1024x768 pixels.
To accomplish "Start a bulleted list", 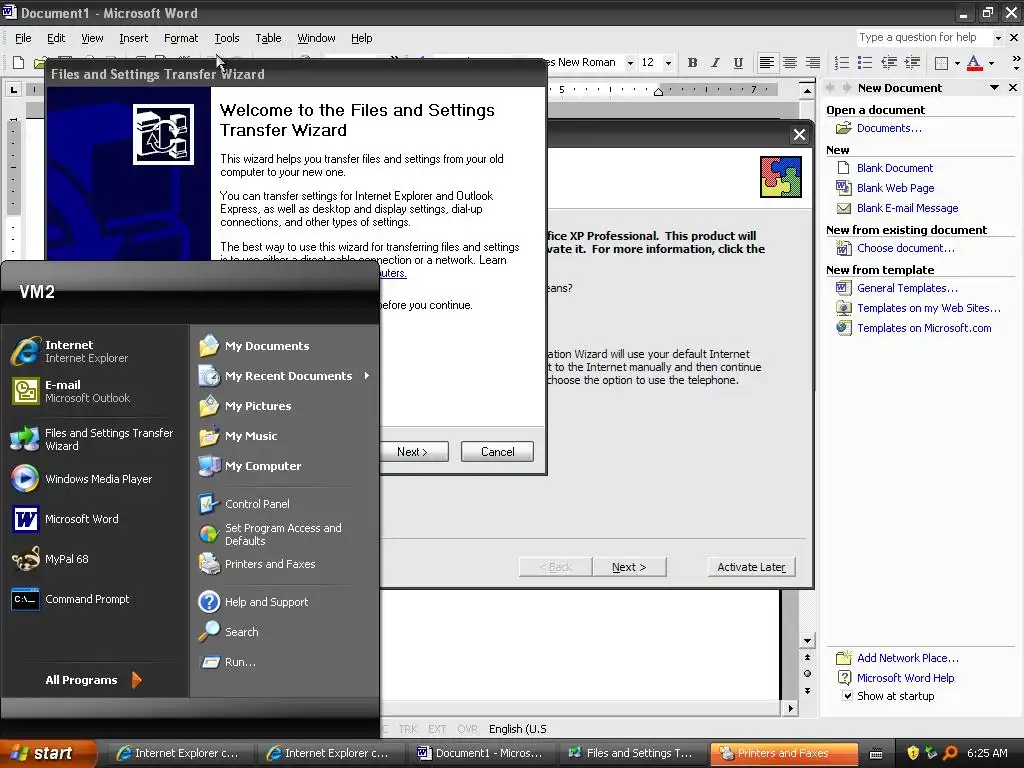I will coord(865,63).
